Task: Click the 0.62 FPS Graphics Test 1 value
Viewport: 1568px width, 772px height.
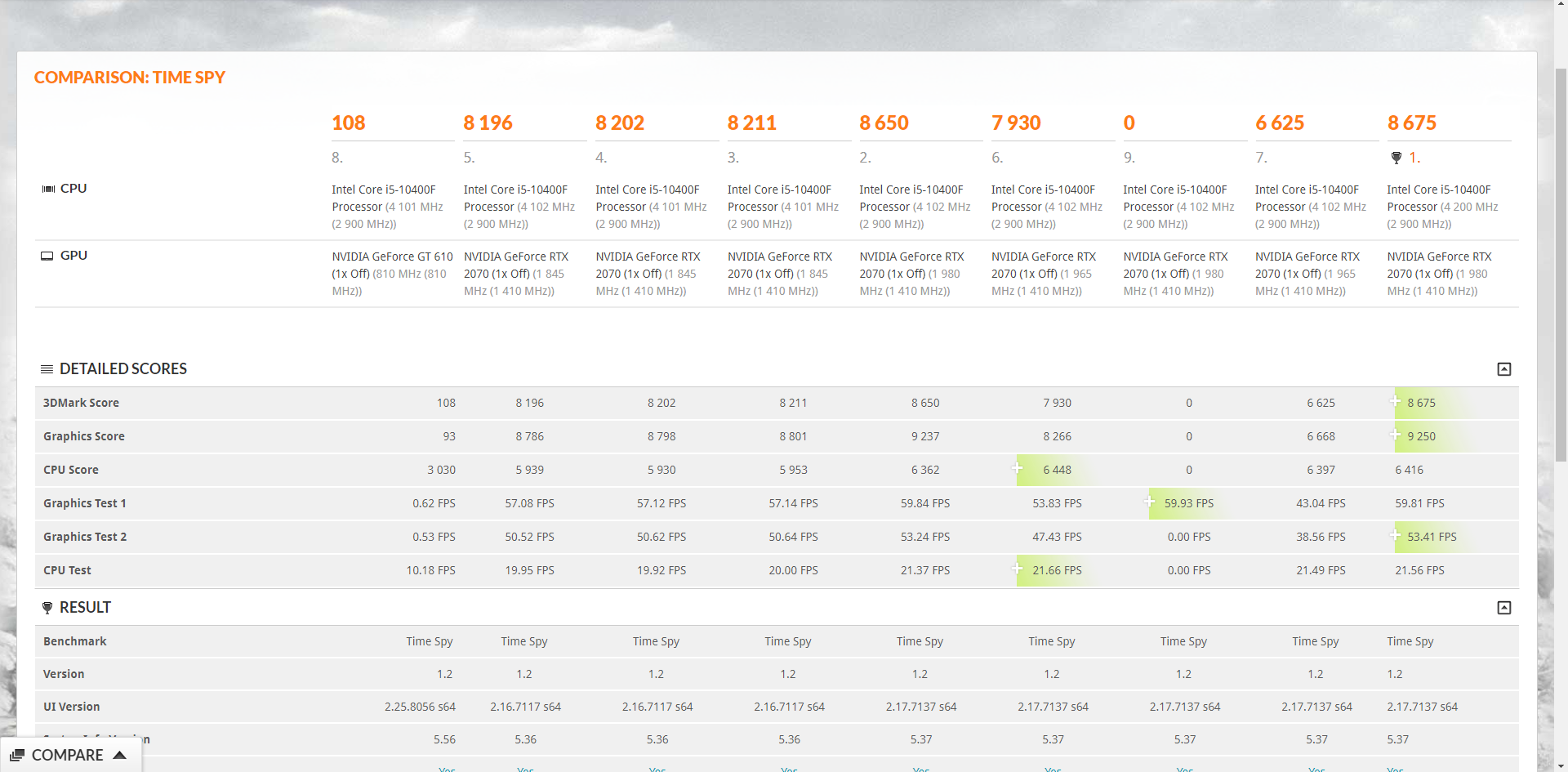Action: pos(434,503)
